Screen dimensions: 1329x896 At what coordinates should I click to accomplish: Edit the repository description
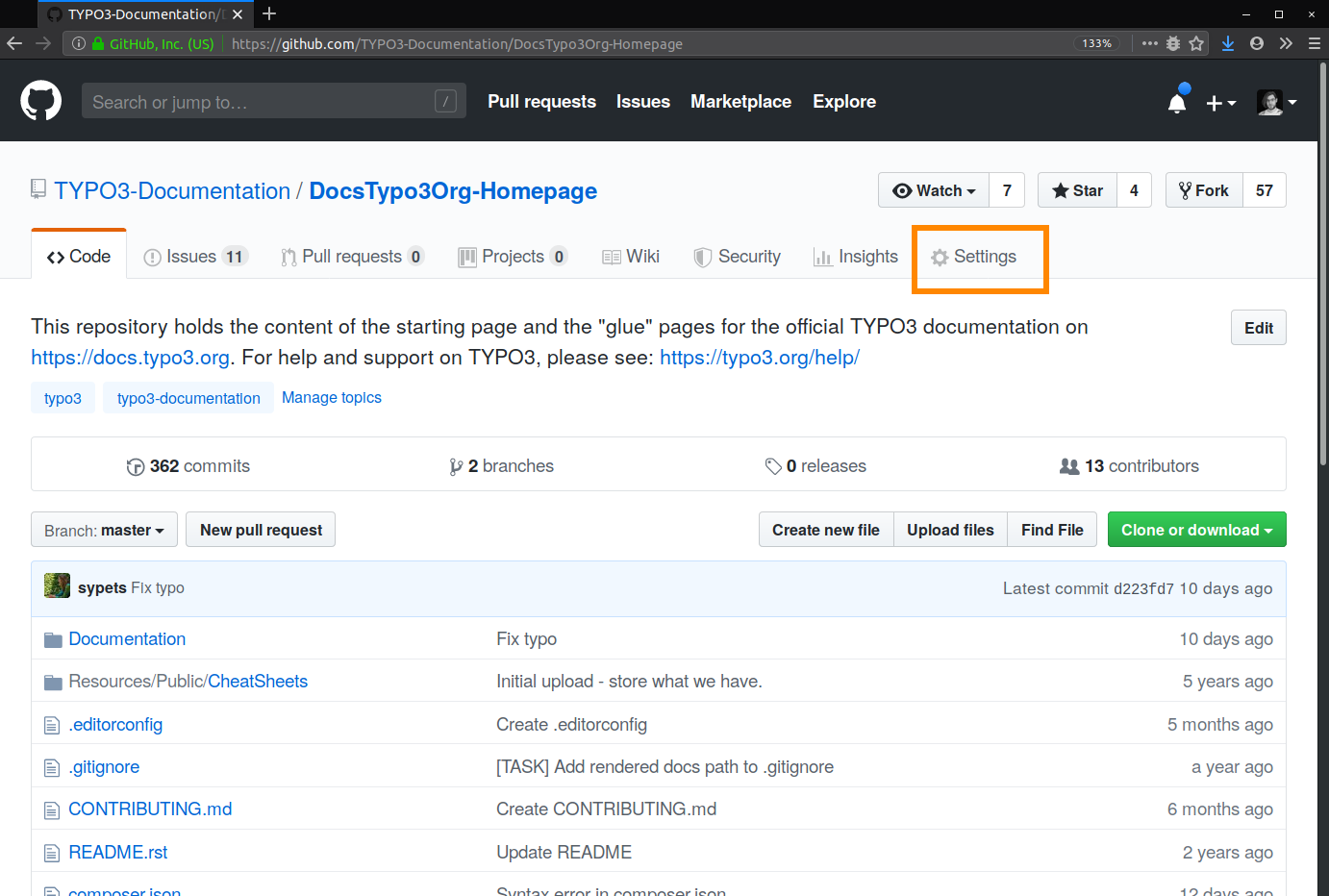(1258, 328)
